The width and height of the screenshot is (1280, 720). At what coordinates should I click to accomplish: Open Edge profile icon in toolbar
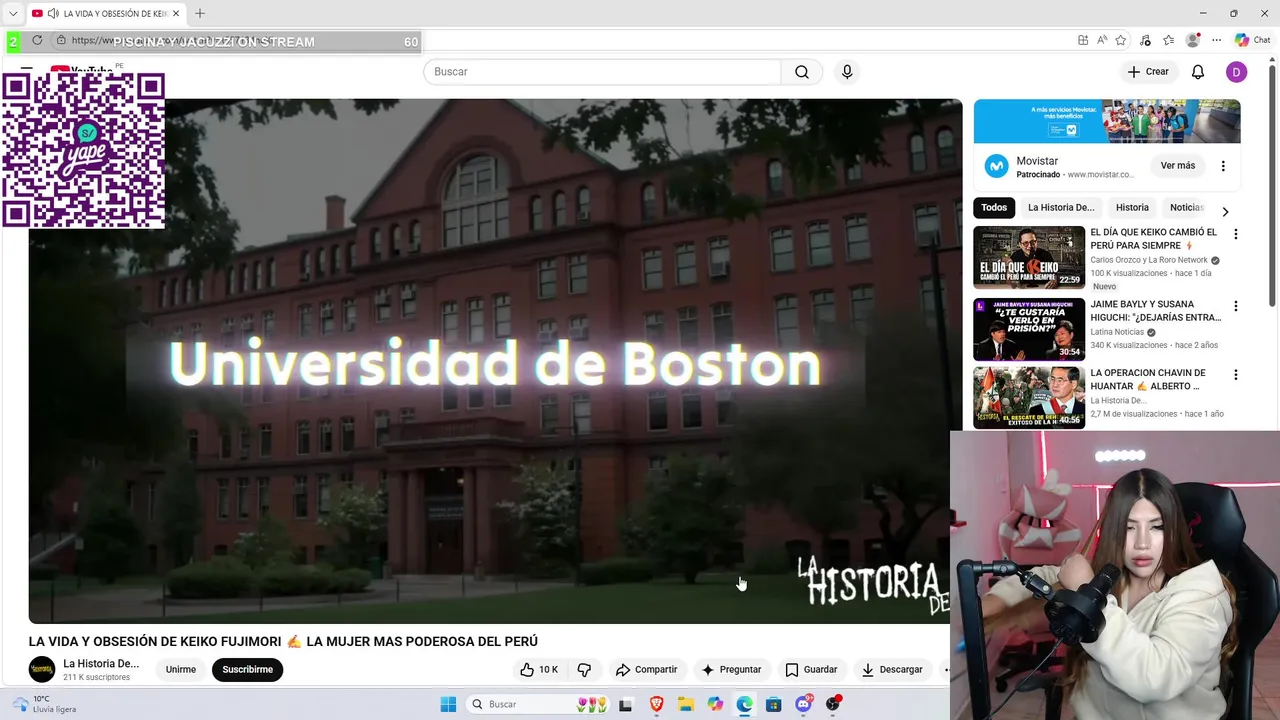click(1193, 40)
